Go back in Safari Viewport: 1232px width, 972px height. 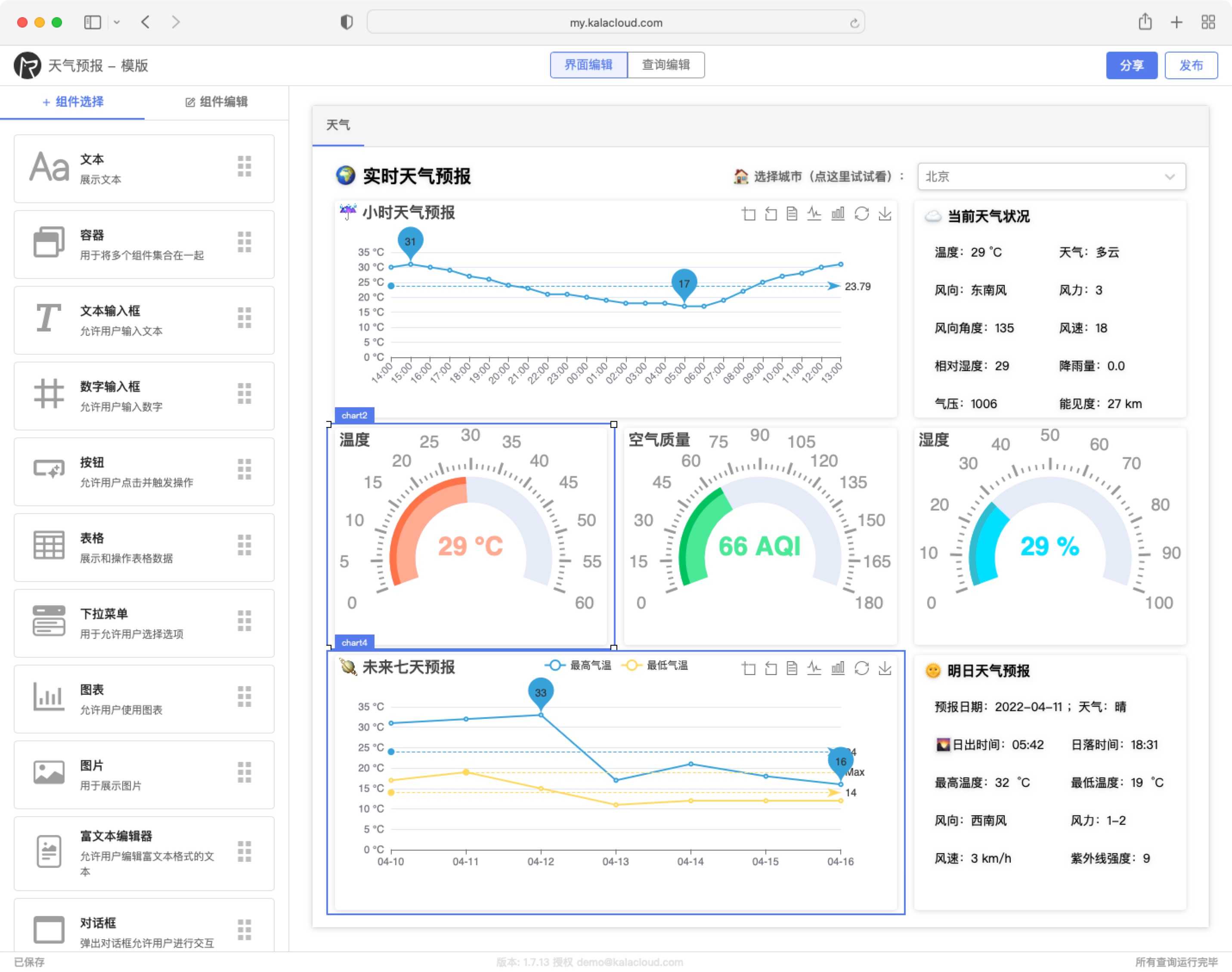coord(145,22)
